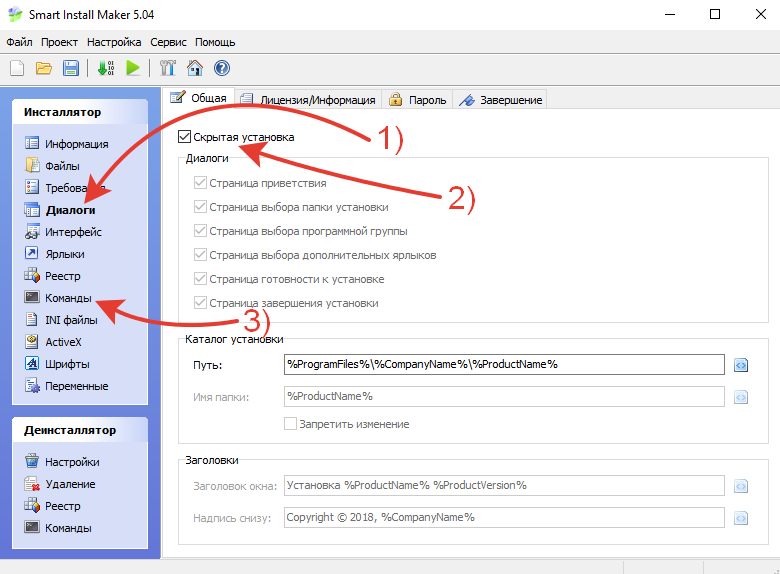Open Команды under Инсталлятор panel
This screenshot has width=780, height=574.
coord(58,297)
